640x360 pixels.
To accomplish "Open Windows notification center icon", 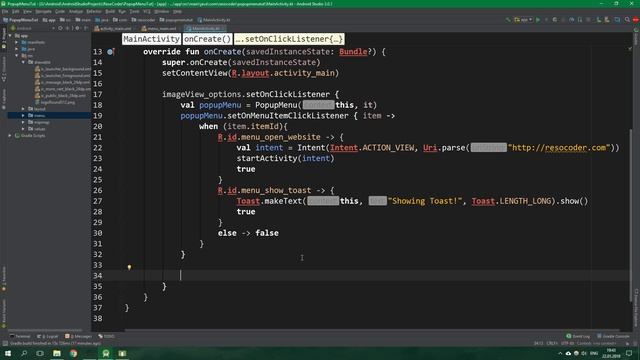I will tap(629, 353).
